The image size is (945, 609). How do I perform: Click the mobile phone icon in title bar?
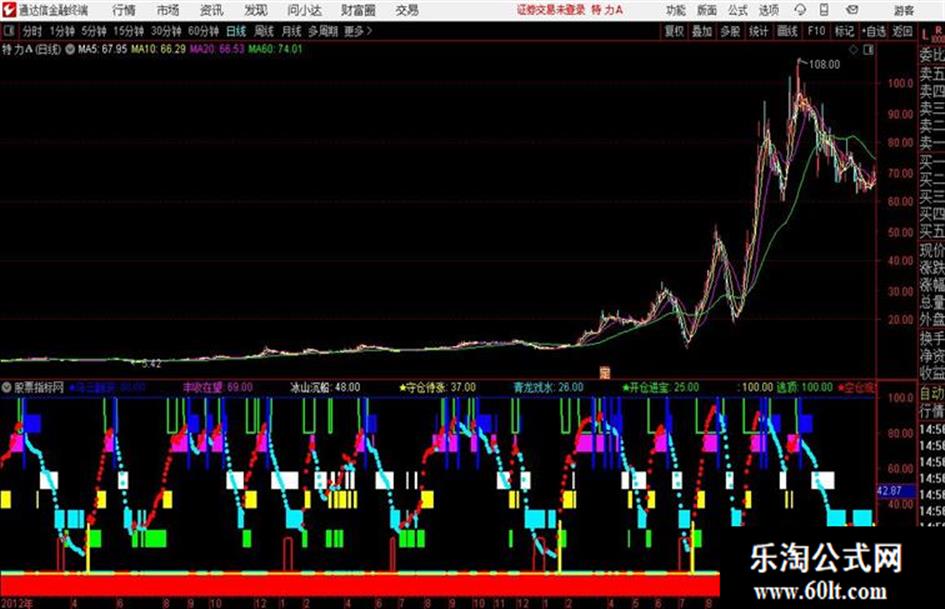click(x=824, y=10)
